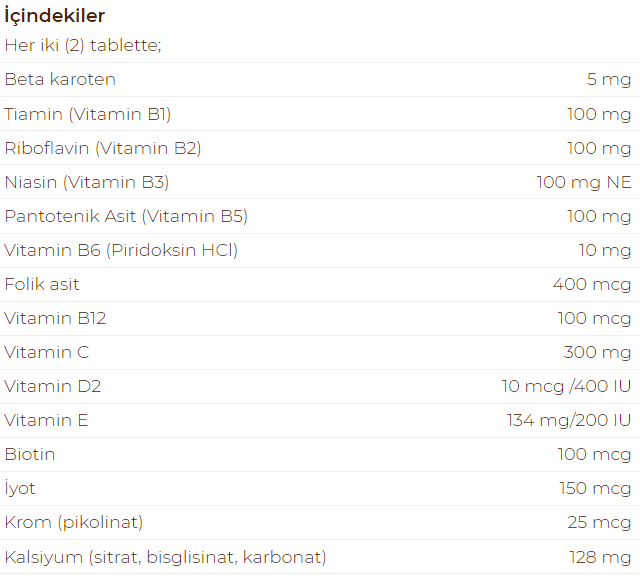Select the 100 mg NE value
Screen dimensions: 640x576
click(584, 182)
